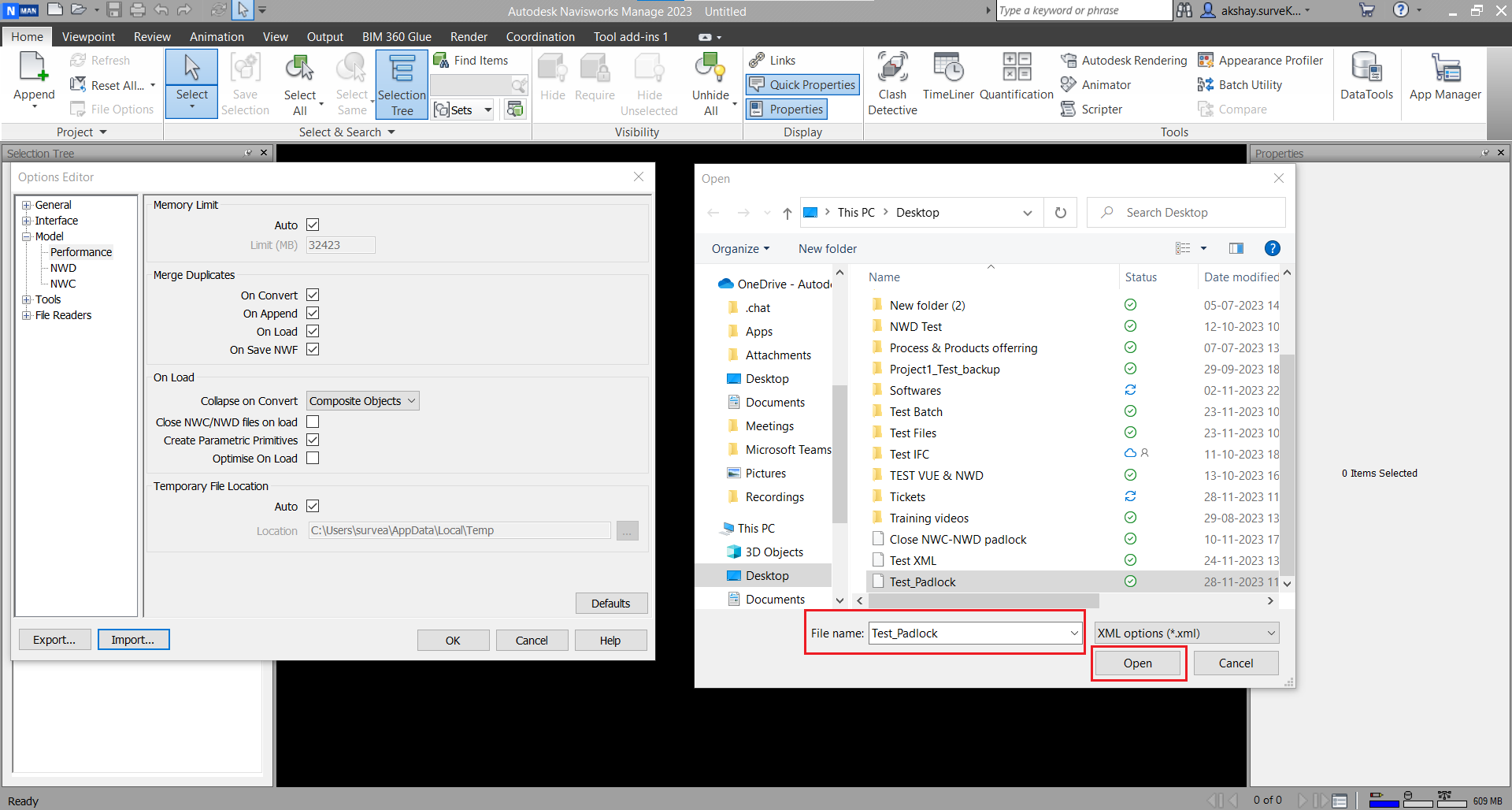
Task: Click the Defaults button
Action: point(611,604)
